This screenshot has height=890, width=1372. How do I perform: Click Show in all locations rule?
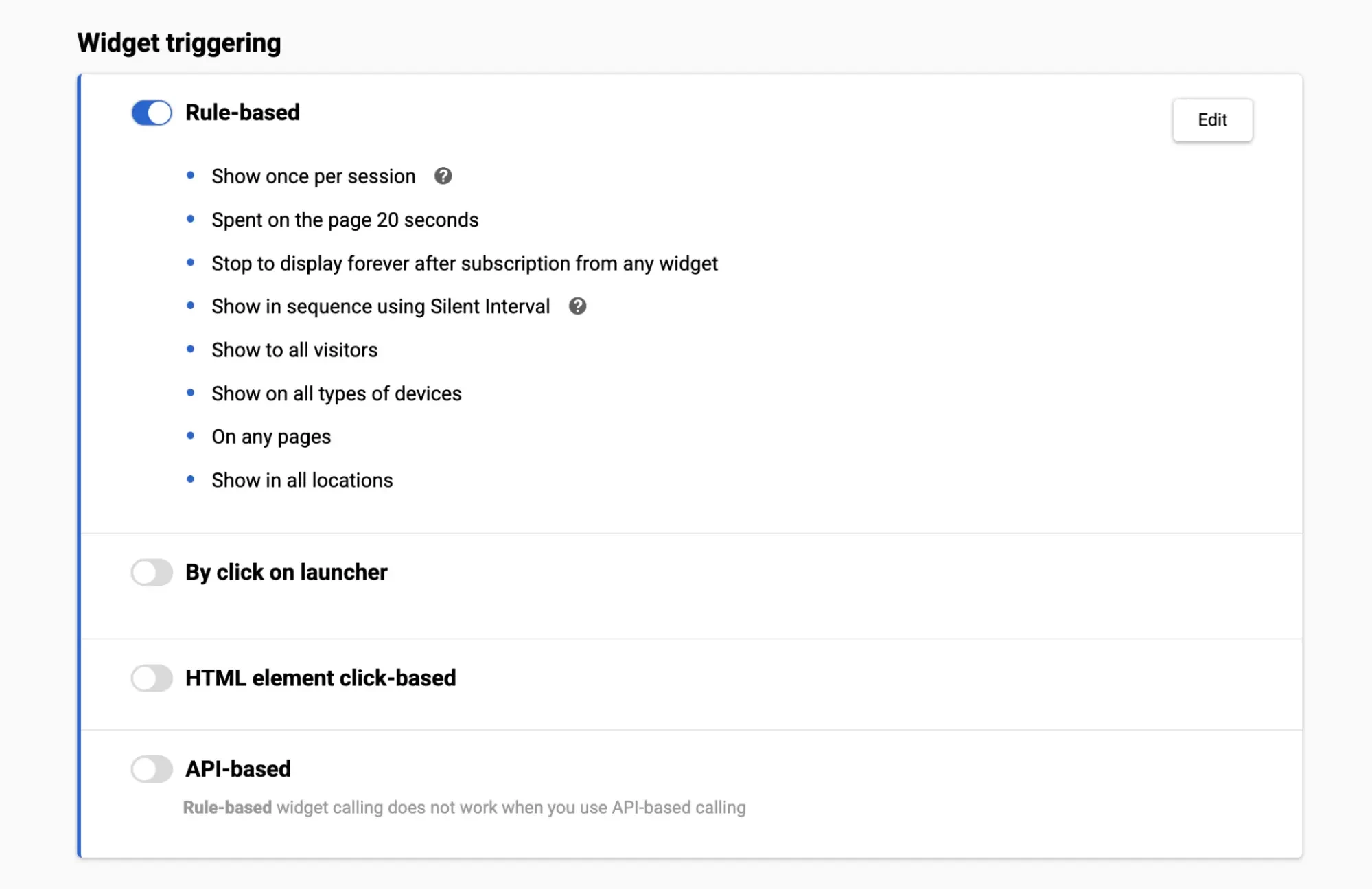click(x=302, y=480)
